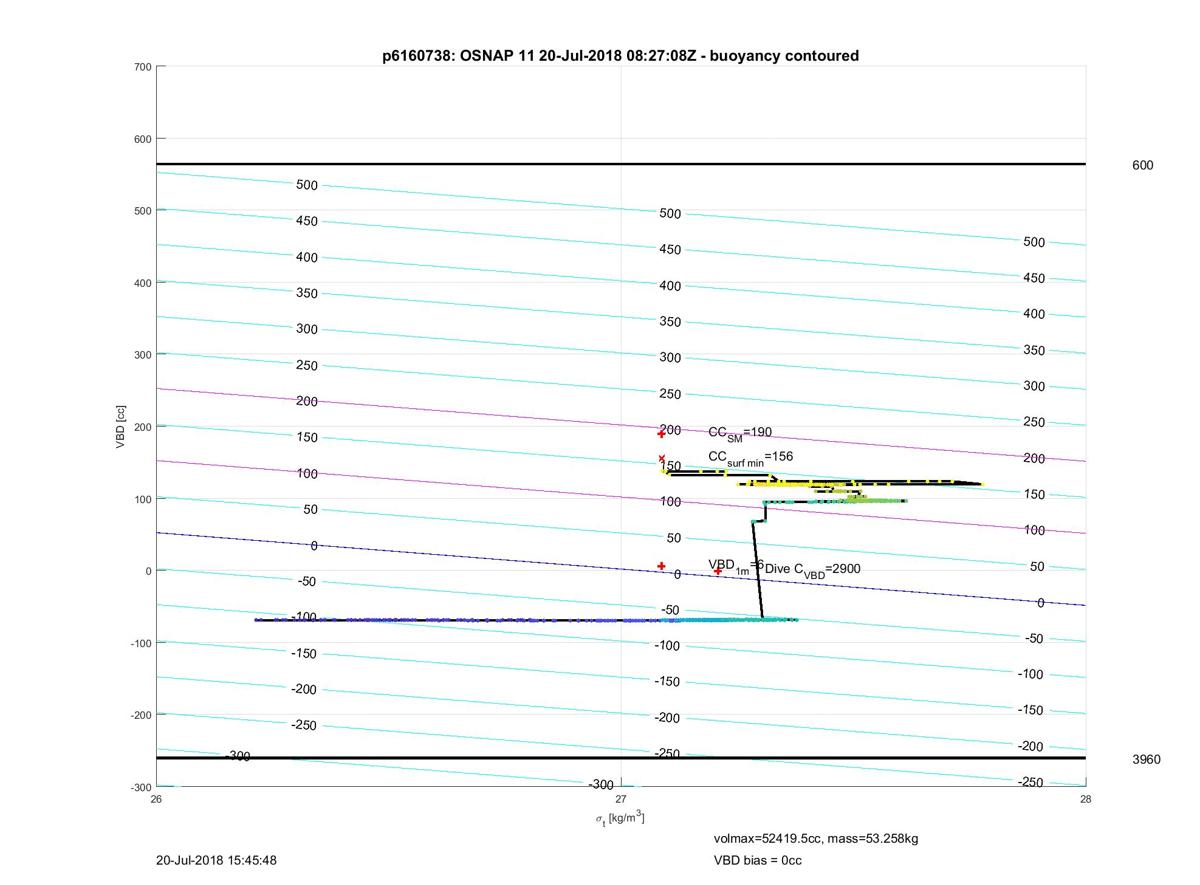Click the red plus marker under 'Dive C VBD'
1200x885 pixels.
pos(718,571)
